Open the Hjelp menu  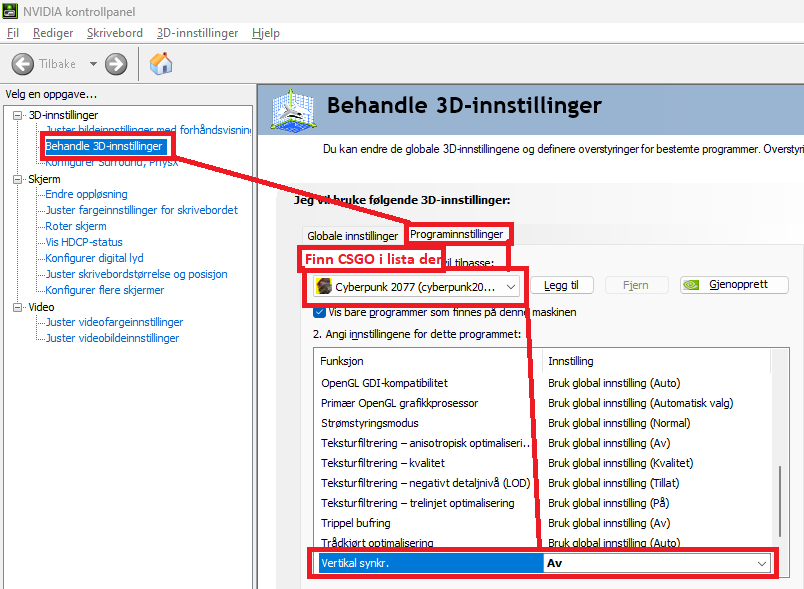pos(266,33)
